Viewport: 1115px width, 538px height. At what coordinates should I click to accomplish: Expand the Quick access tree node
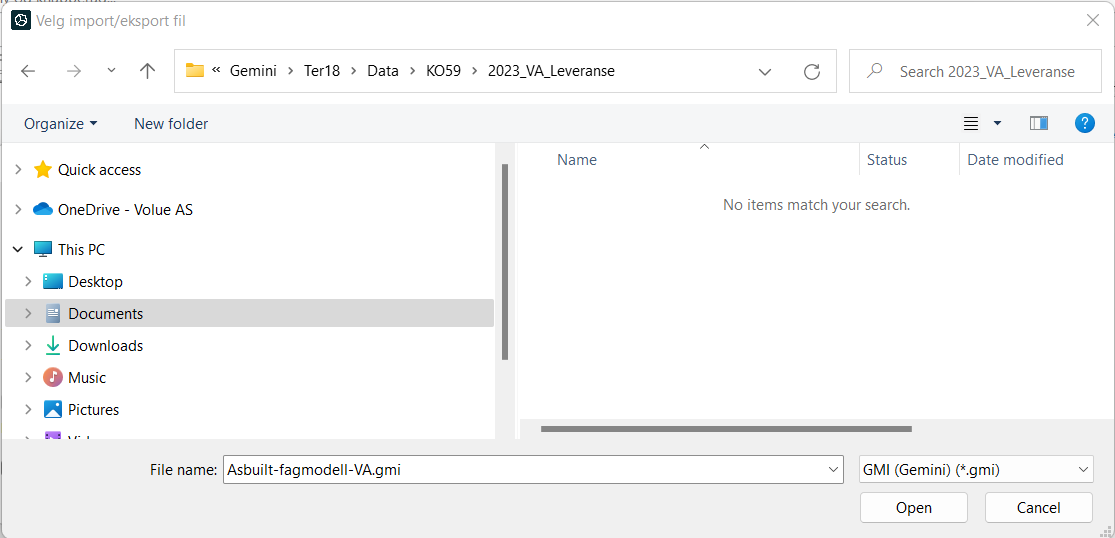[x=18, y=170]
